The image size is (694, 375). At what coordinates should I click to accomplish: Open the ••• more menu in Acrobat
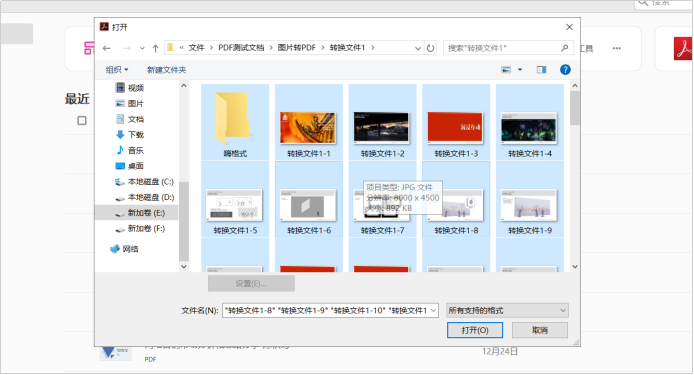coord(617,48)
